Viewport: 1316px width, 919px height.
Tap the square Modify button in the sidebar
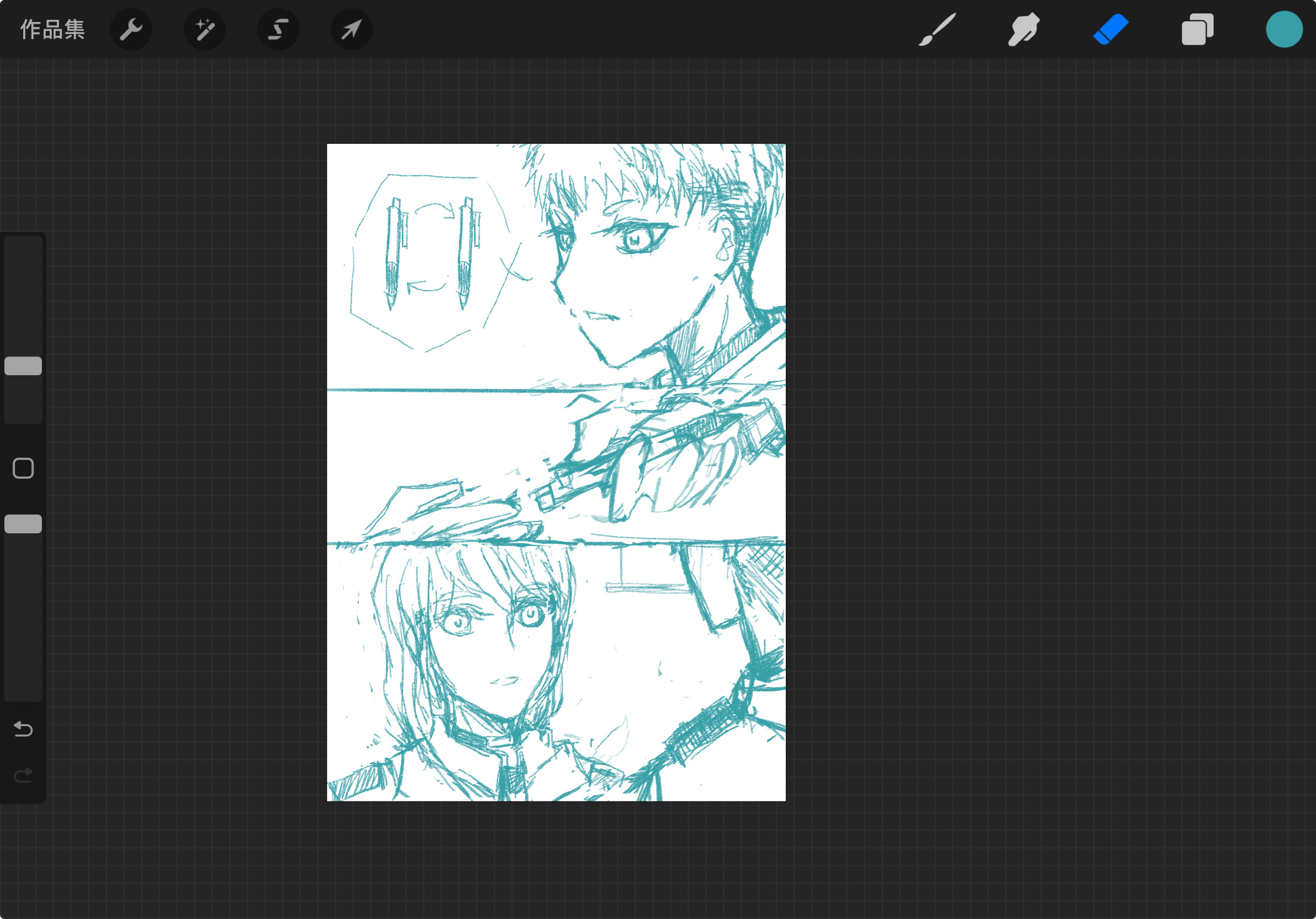coord(23,468)
